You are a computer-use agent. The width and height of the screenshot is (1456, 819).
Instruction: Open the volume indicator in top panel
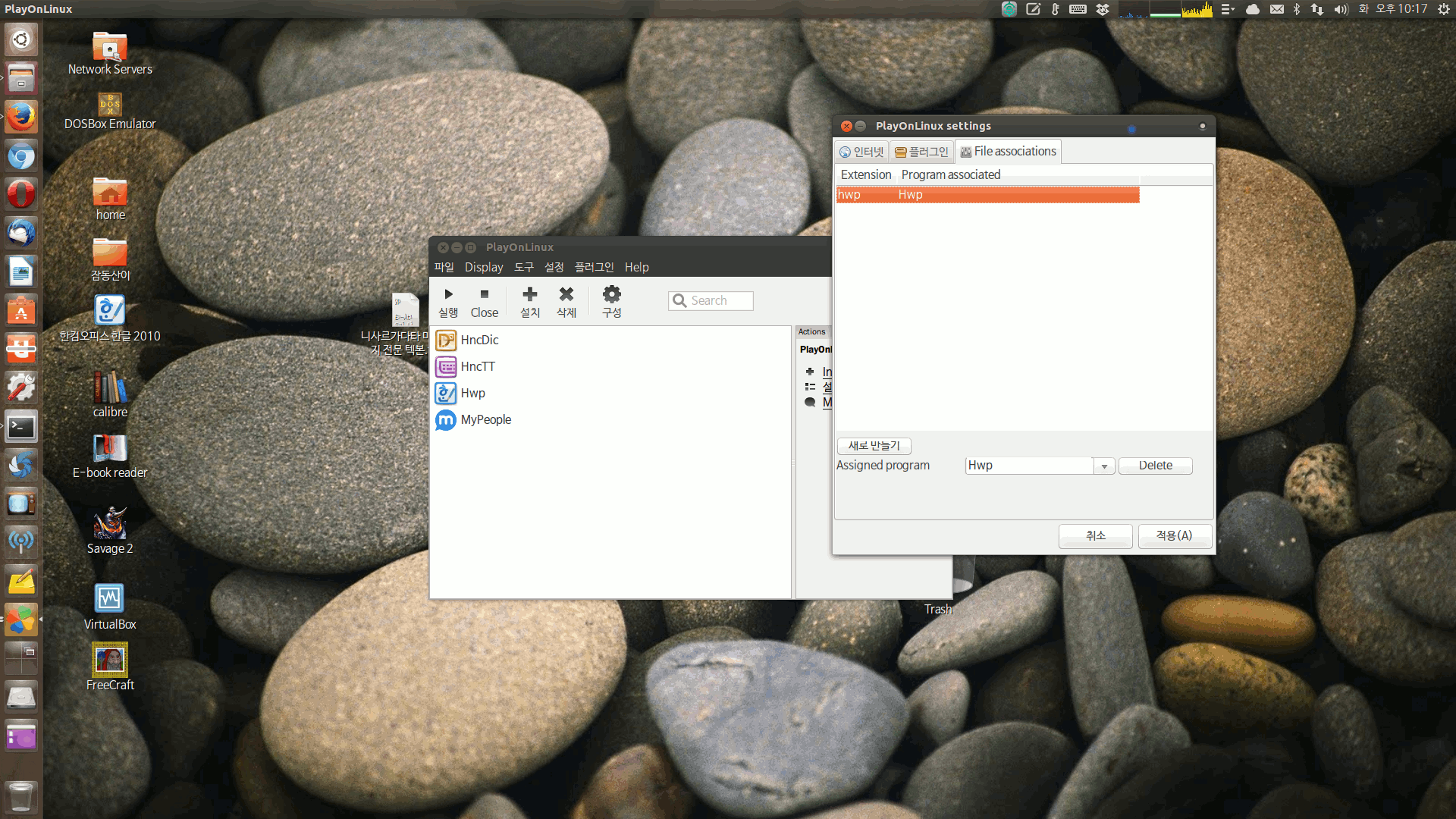point(1341,9)
